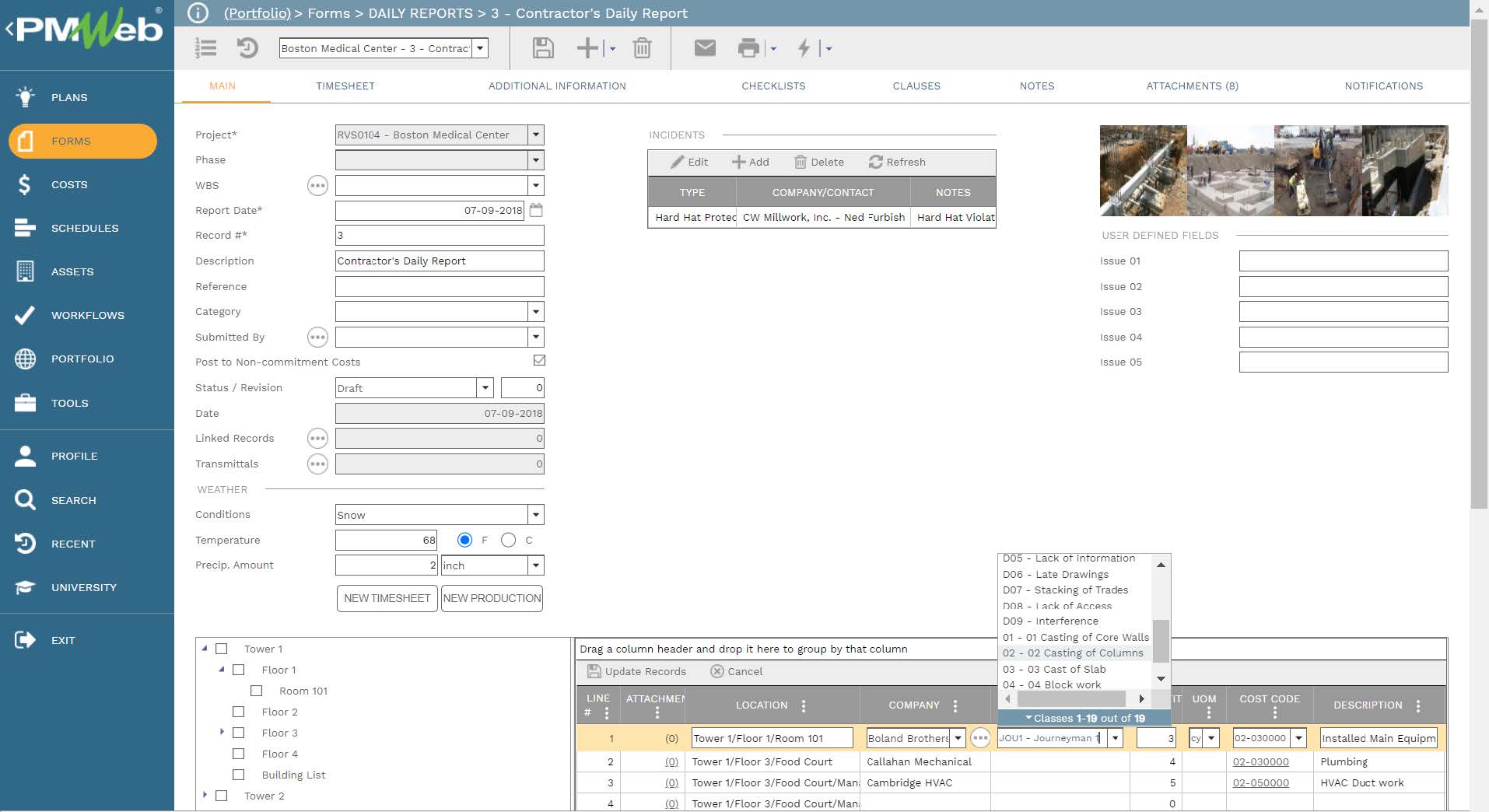Delete record using trash icon
This screenshot has width=1489, height=812.
642,48
